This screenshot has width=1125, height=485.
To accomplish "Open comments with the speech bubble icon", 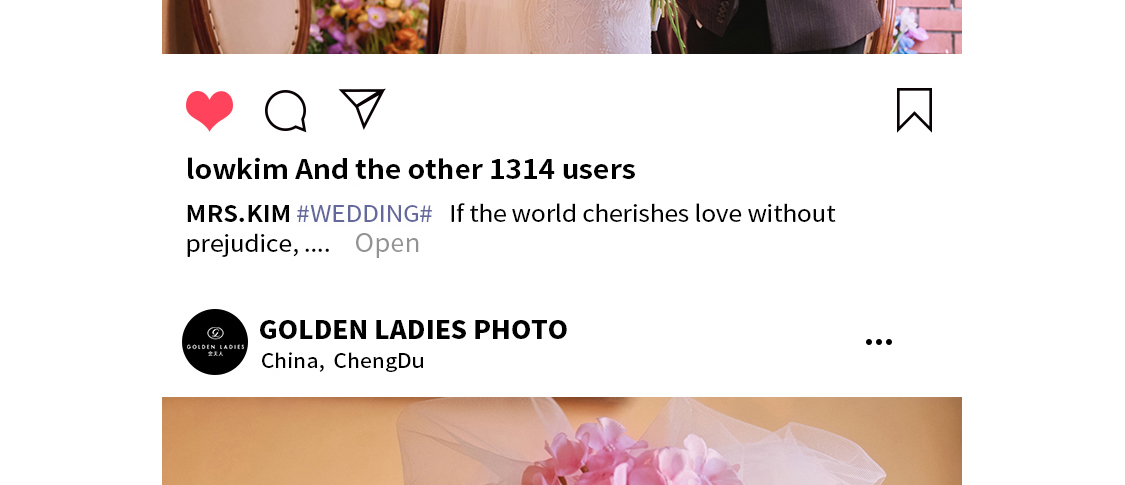I will click(286, 111).
